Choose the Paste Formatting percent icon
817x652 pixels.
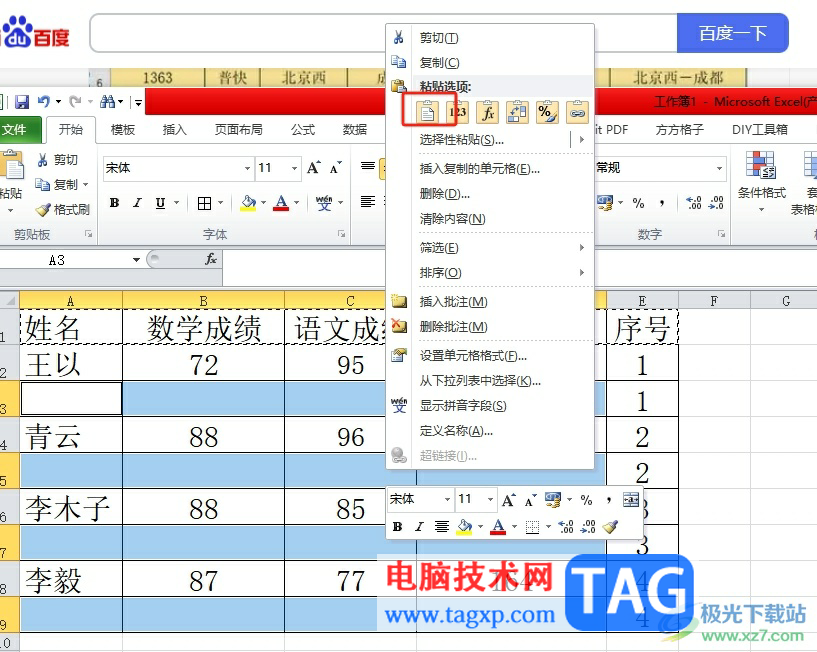[547, 112]
